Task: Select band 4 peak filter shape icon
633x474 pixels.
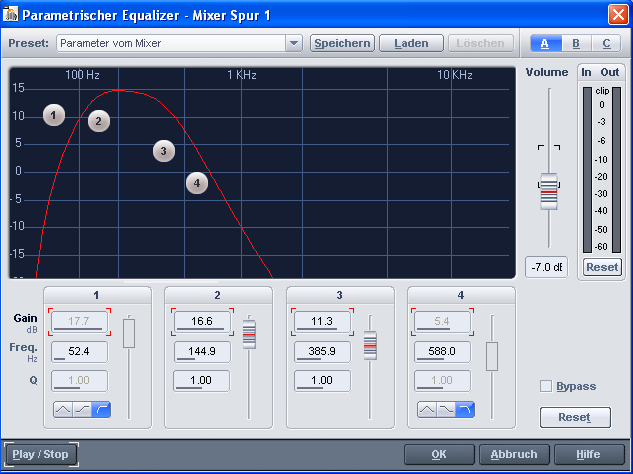Action: click(427, 410)
